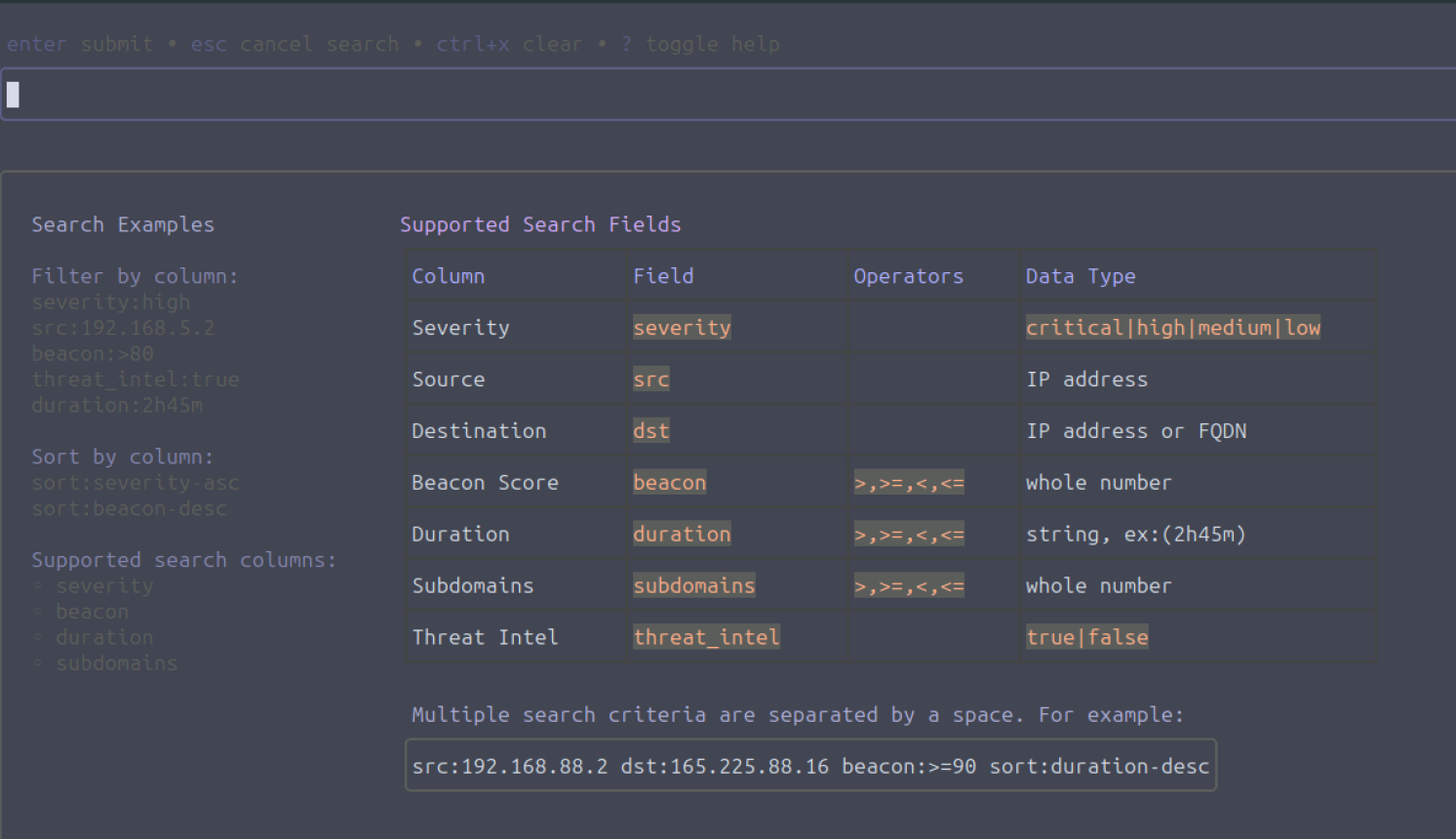This screenshot has height=839, width=1456.
Task: Click inside the empty search input box
Action: point(728,95)
